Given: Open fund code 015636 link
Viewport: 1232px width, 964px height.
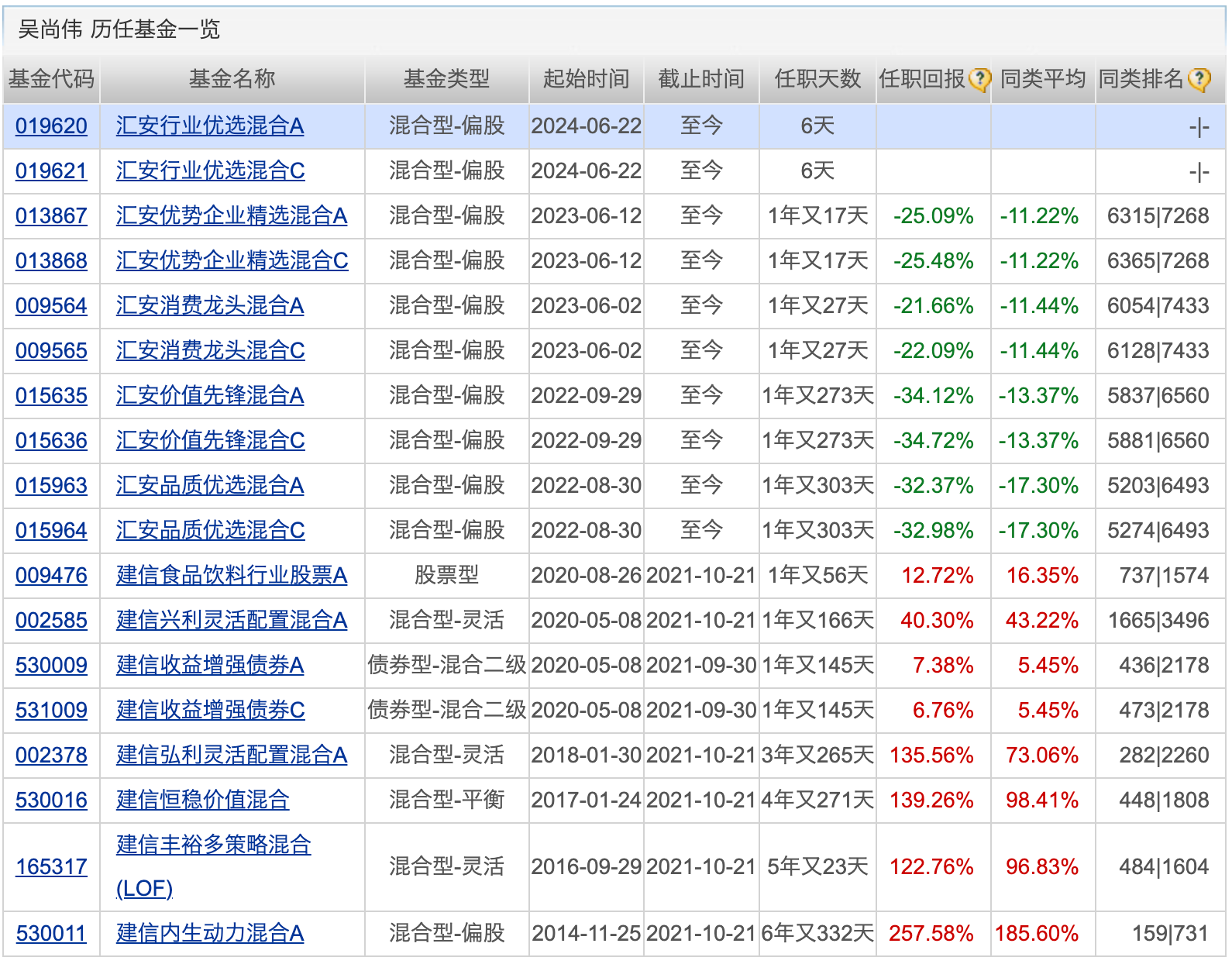Looking at the screenshot, I should [51, 440].
